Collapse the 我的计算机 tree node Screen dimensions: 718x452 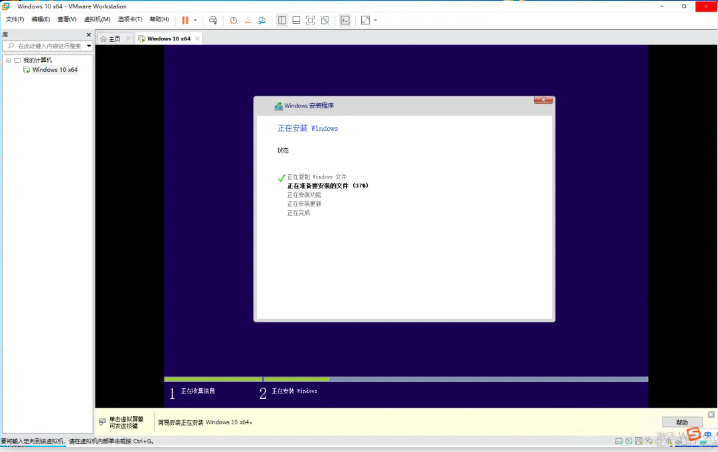7,60
